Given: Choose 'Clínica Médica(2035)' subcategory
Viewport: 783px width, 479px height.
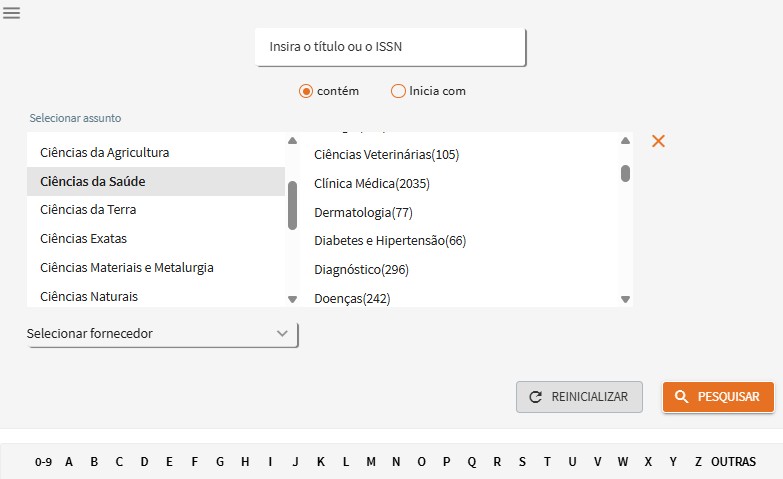Looking at the screenshot, I should [372, 184].
